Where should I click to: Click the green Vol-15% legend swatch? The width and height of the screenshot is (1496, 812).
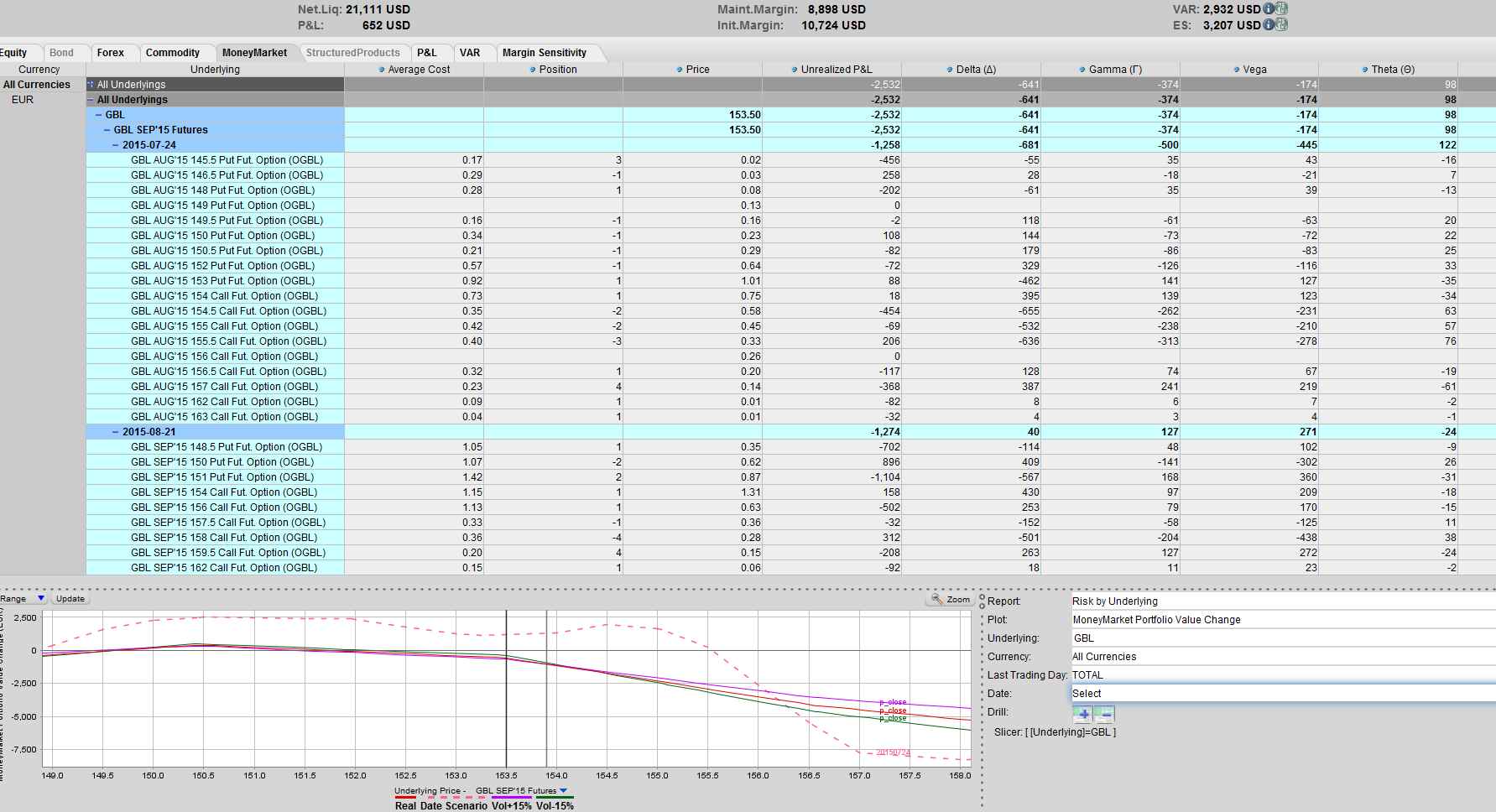coord(555,799)
